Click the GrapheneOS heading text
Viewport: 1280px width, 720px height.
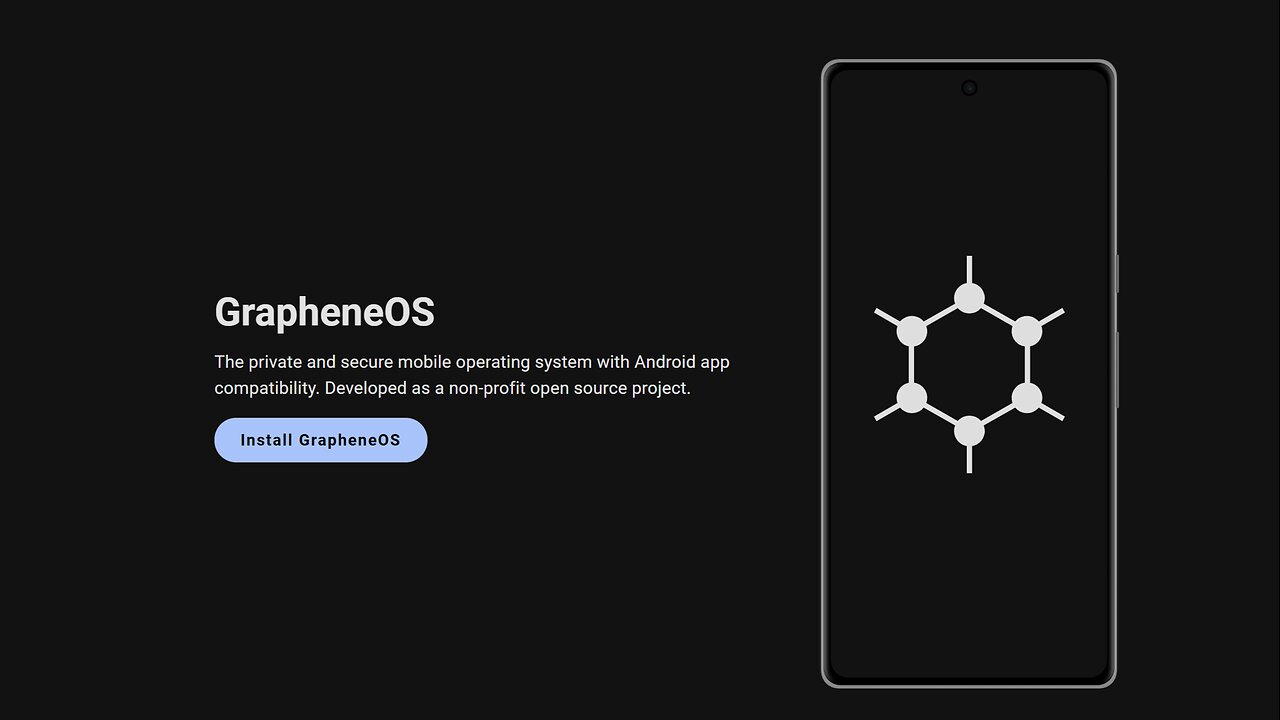[325, 312]
